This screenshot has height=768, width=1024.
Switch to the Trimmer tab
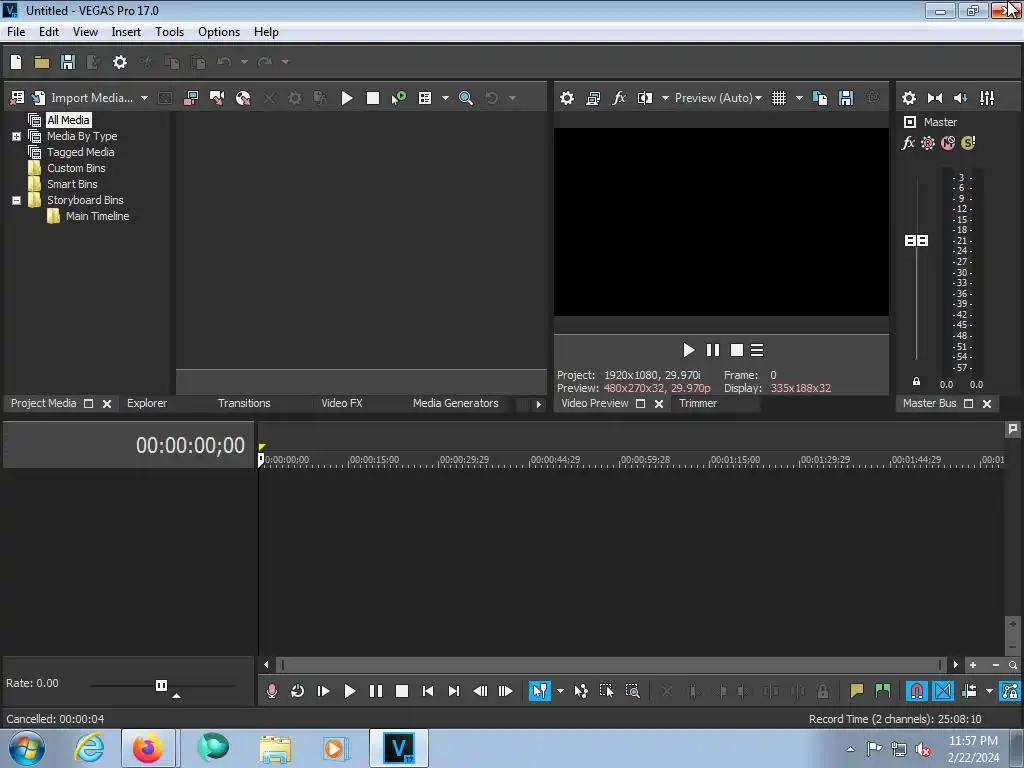(698, 404)
